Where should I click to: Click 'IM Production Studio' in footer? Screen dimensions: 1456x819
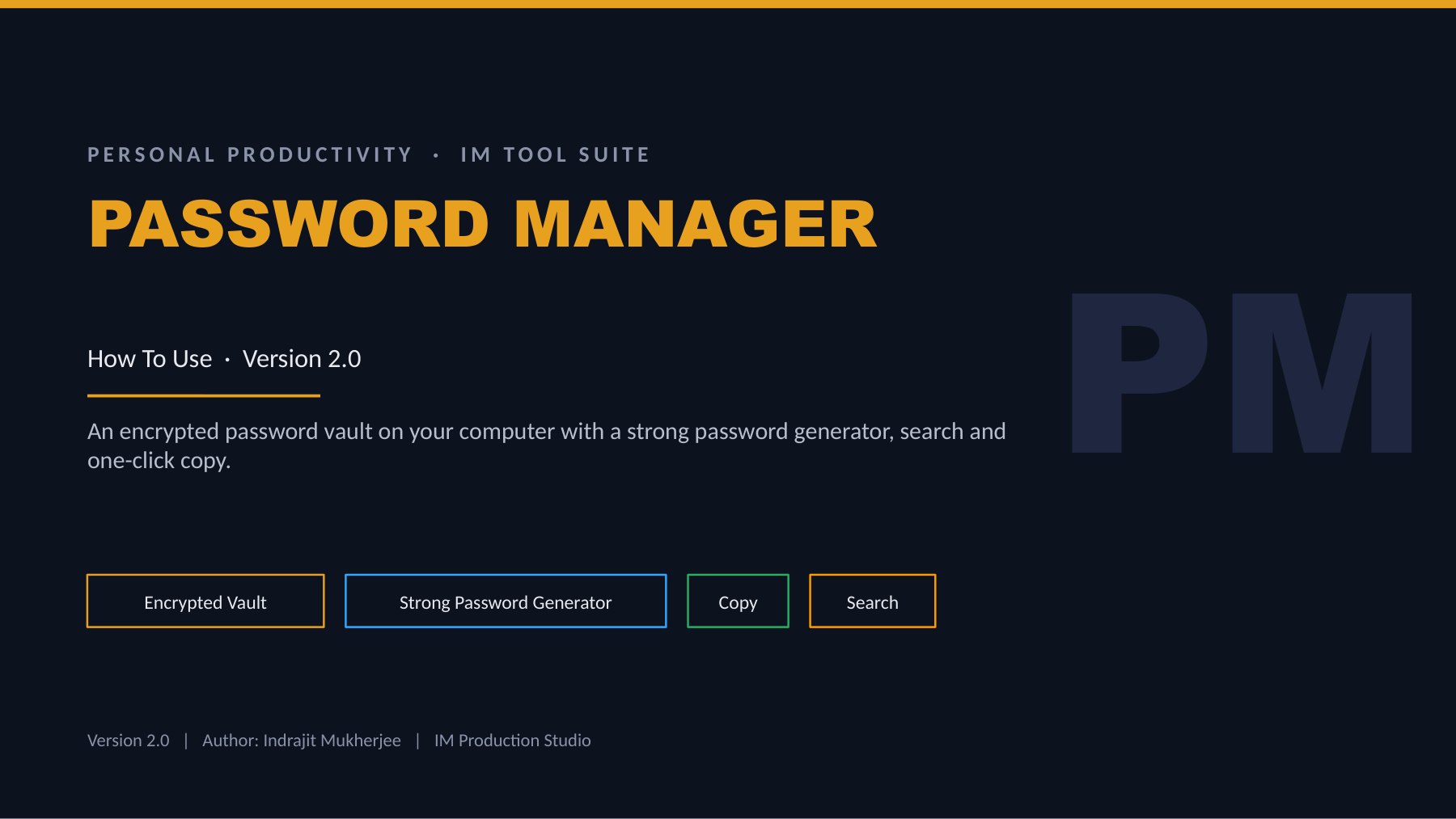point(513,740)
